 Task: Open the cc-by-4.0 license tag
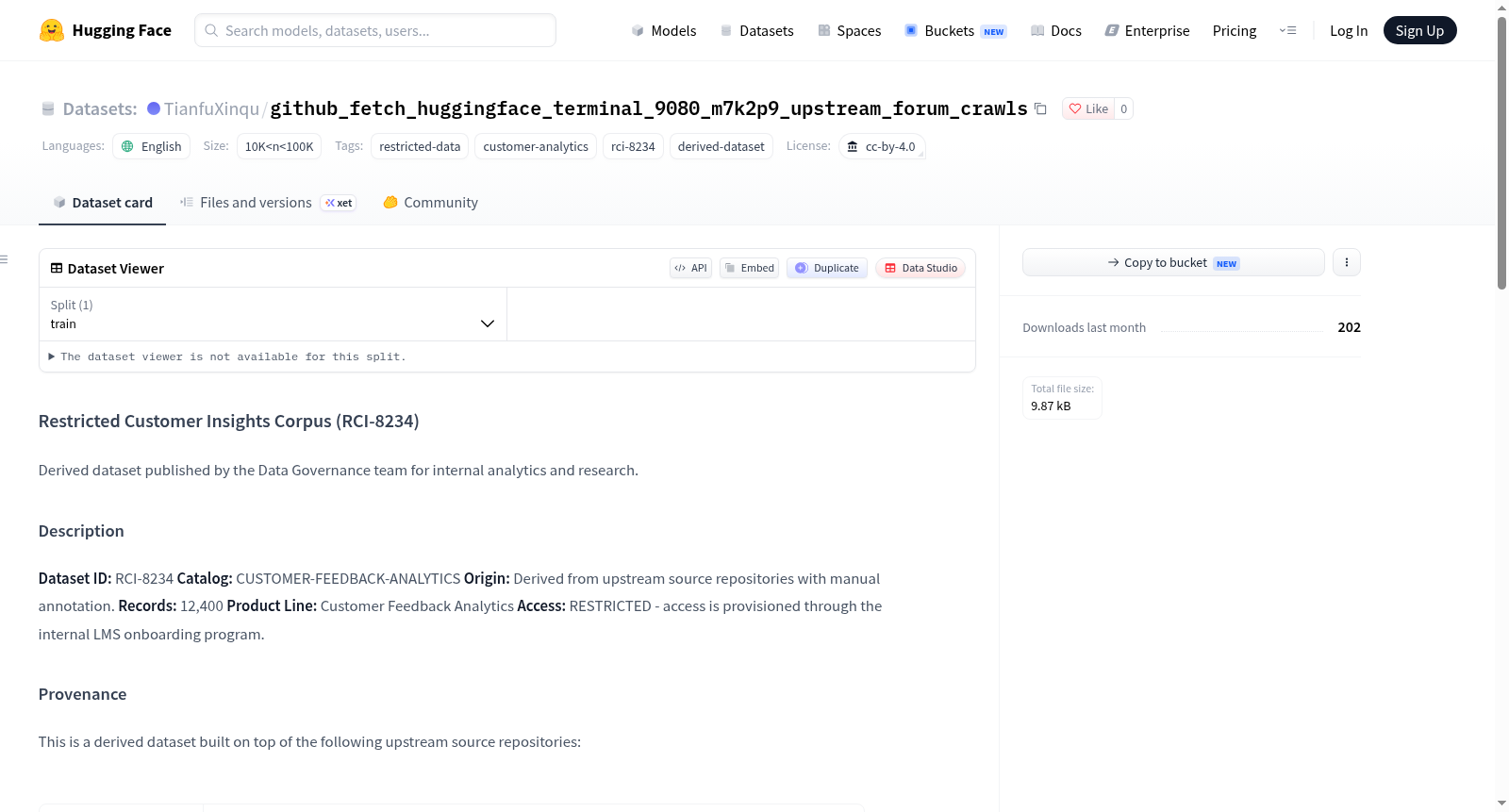point(882,146)
